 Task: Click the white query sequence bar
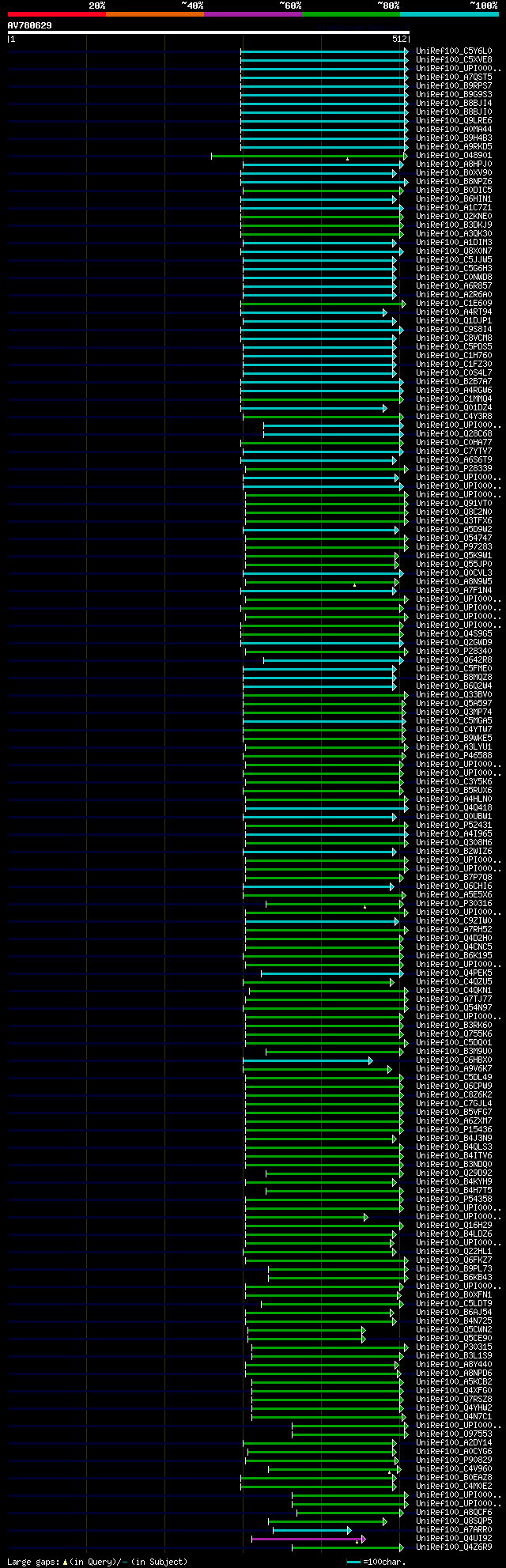point(208,32)
